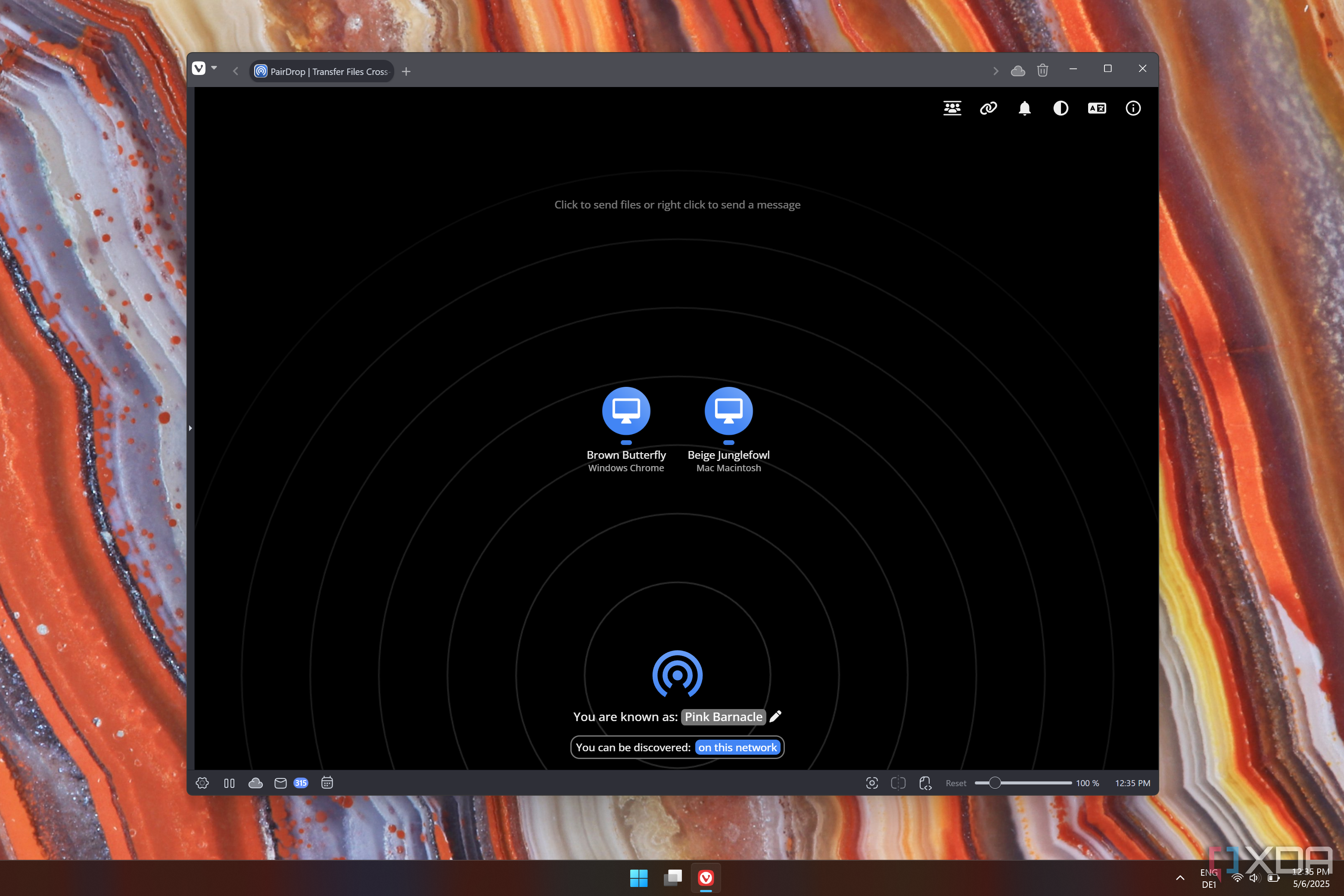Open Vivaldi settings gear icon
The height and width of the screenshot is (896, 1344).
coord(202,783)
